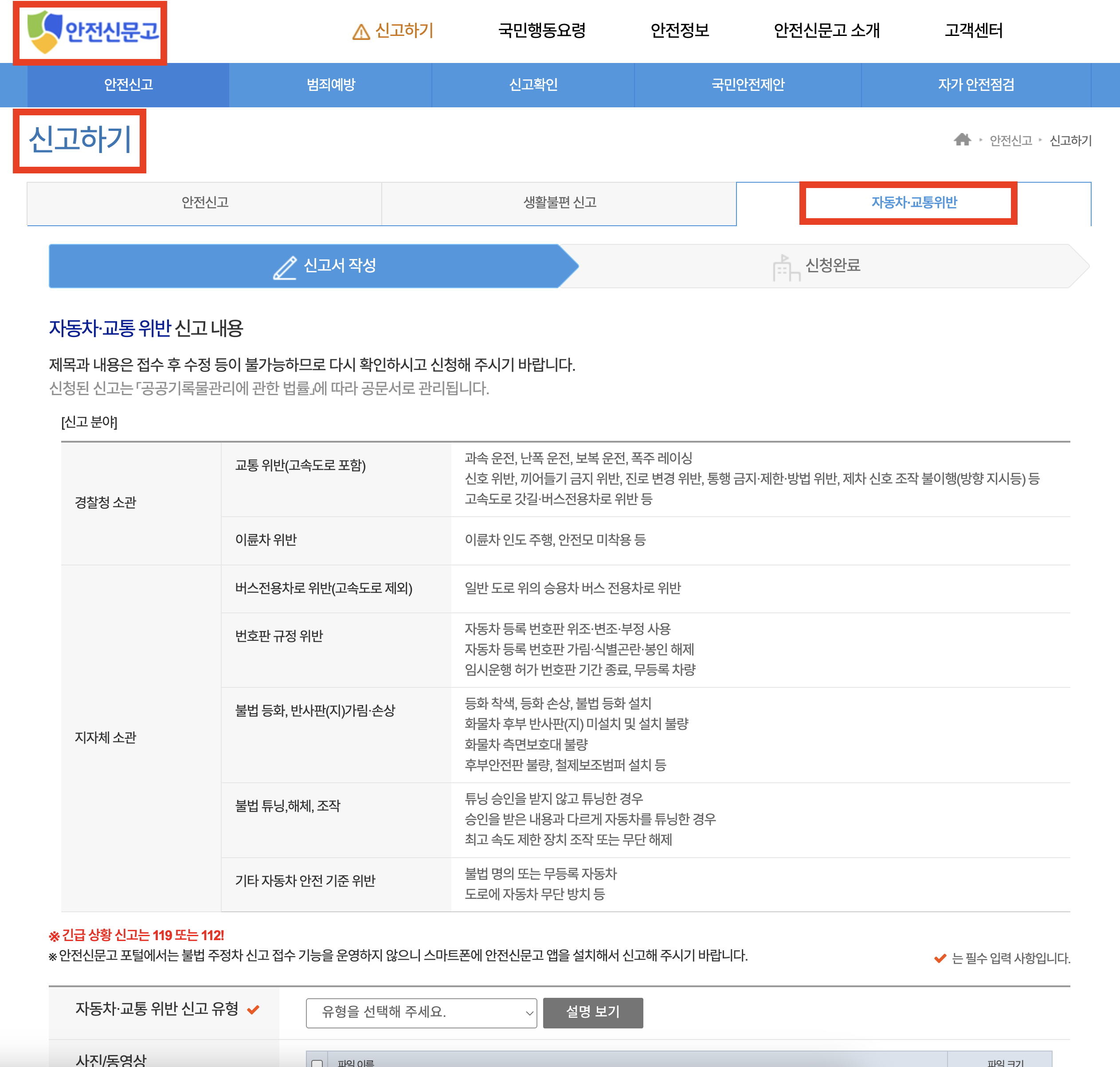Screen dimensions: 1120x1067
Task: Go to 범죄예방 in blue navigation bar
Action: tap(330, 85)
